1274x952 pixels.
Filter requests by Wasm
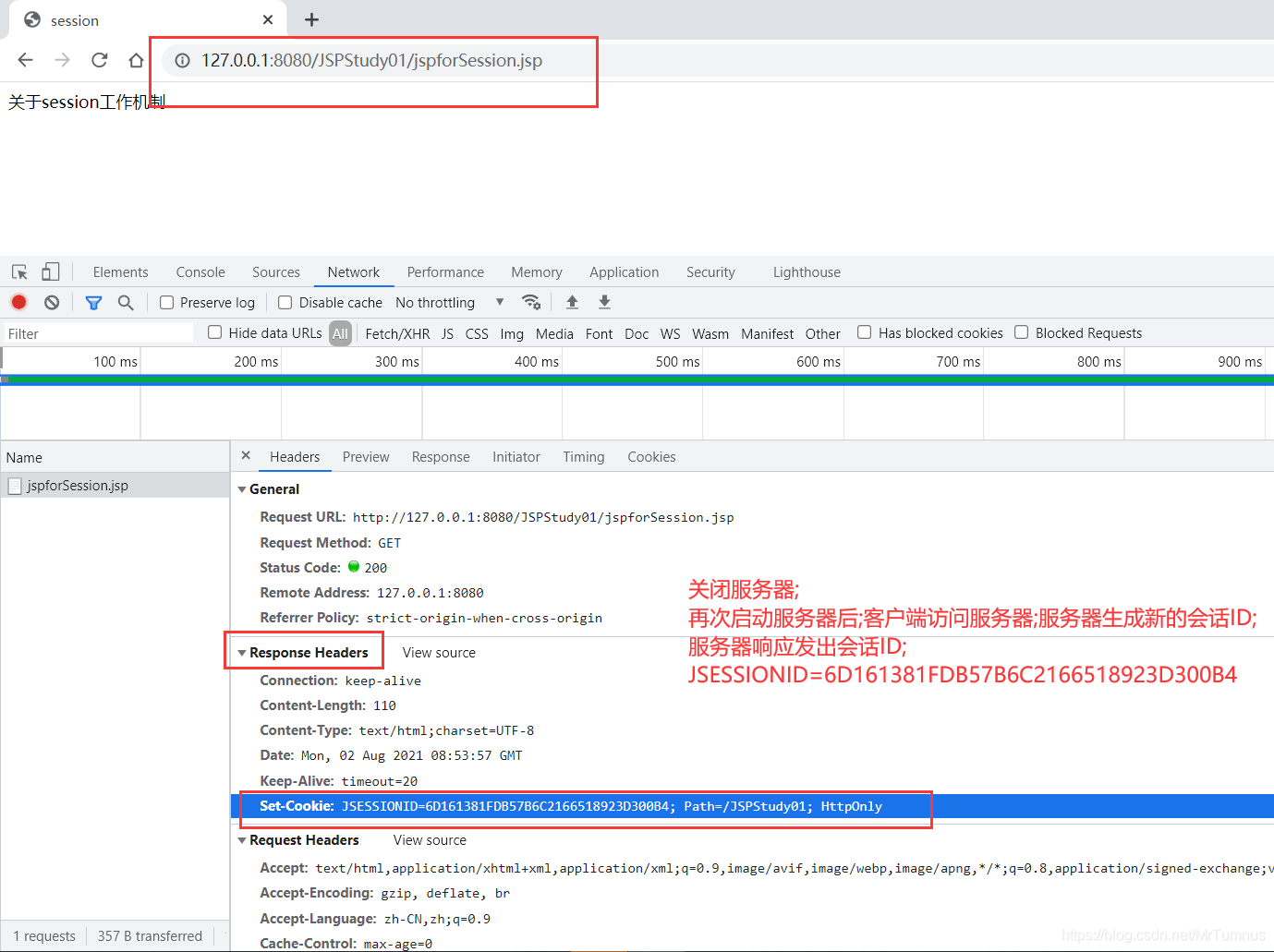(710, 333)
